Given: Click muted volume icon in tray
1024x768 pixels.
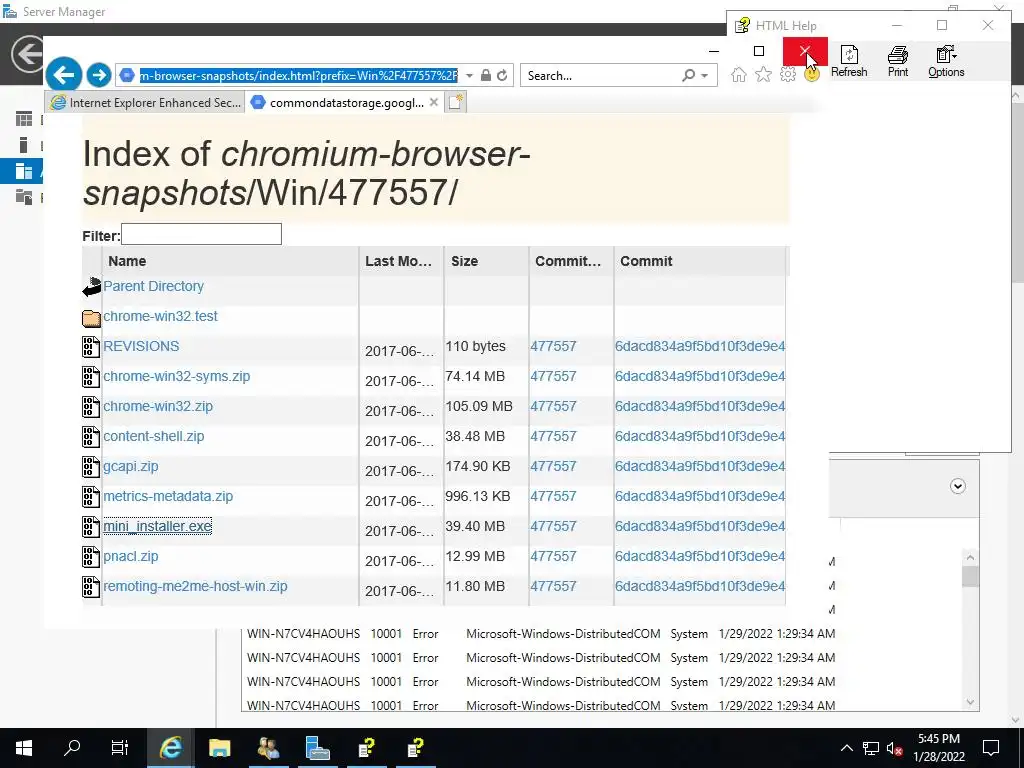Looking at the screenshot, I should coord(894,748).
